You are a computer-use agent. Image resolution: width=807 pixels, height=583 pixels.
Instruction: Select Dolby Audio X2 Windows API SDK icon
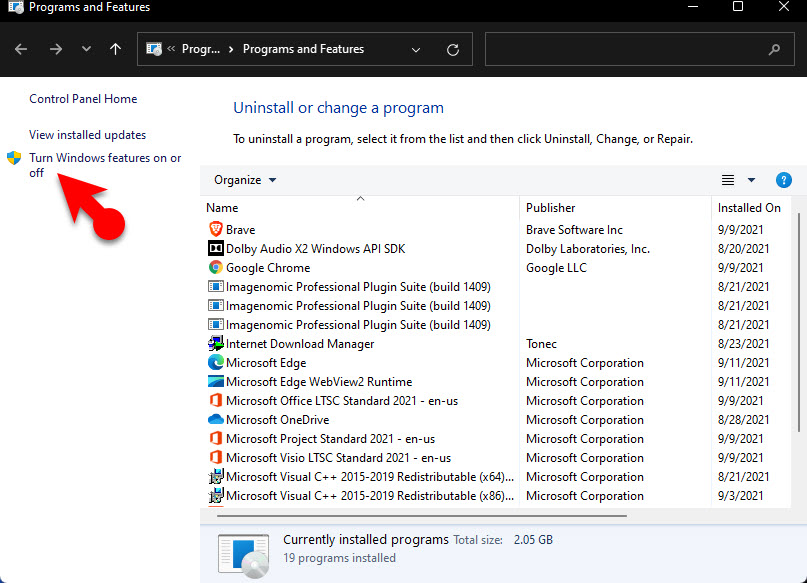coord(216,249)
